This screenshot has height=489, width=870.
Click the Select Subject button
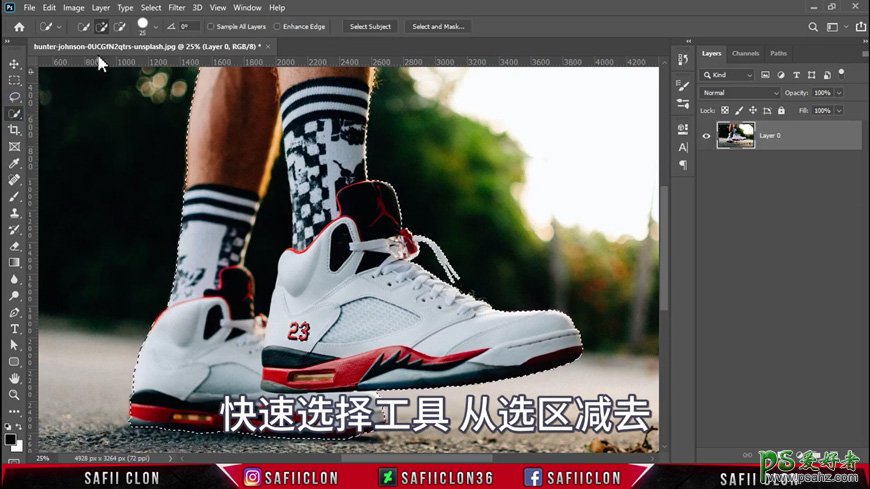tap(370, 27)
